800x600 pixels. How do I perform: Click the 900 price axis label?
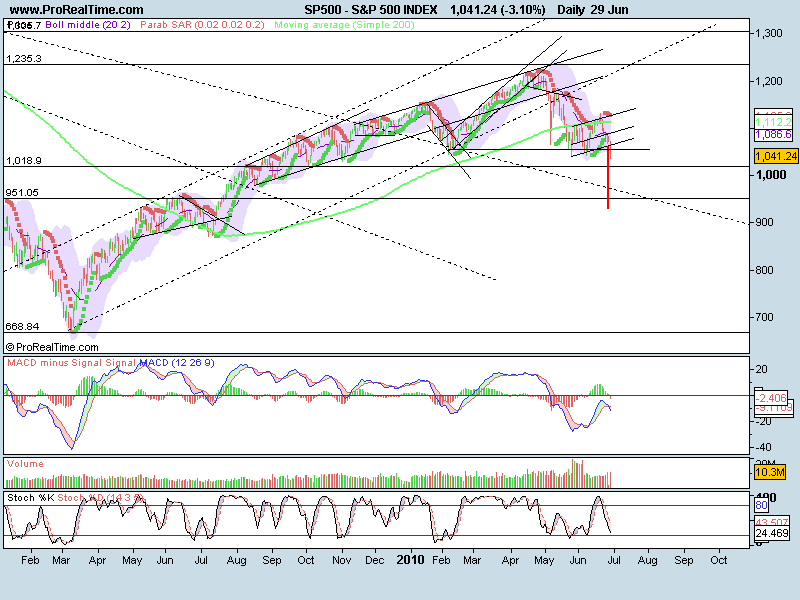pos(764,222)
